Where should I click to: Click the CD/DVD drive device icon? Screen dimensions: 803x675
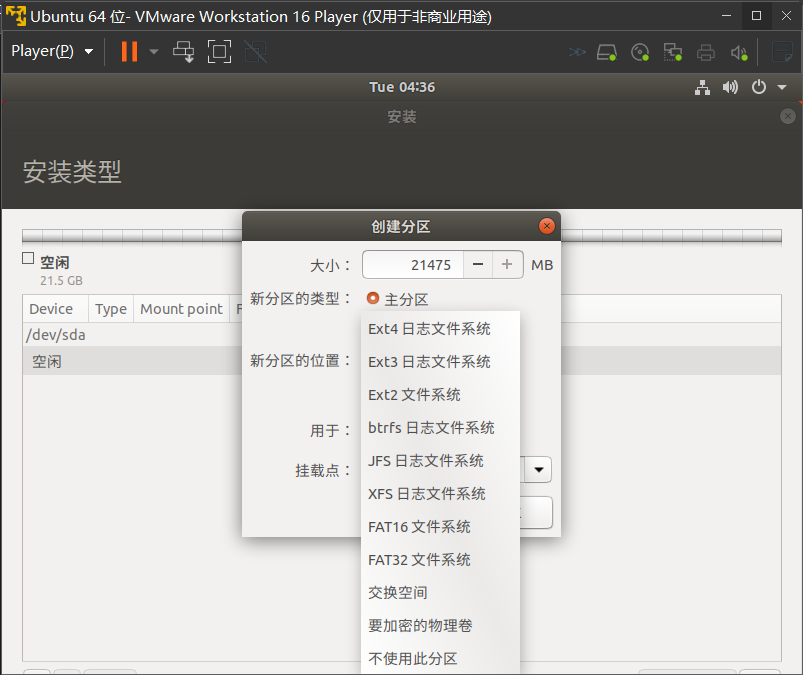pos(640,52)
